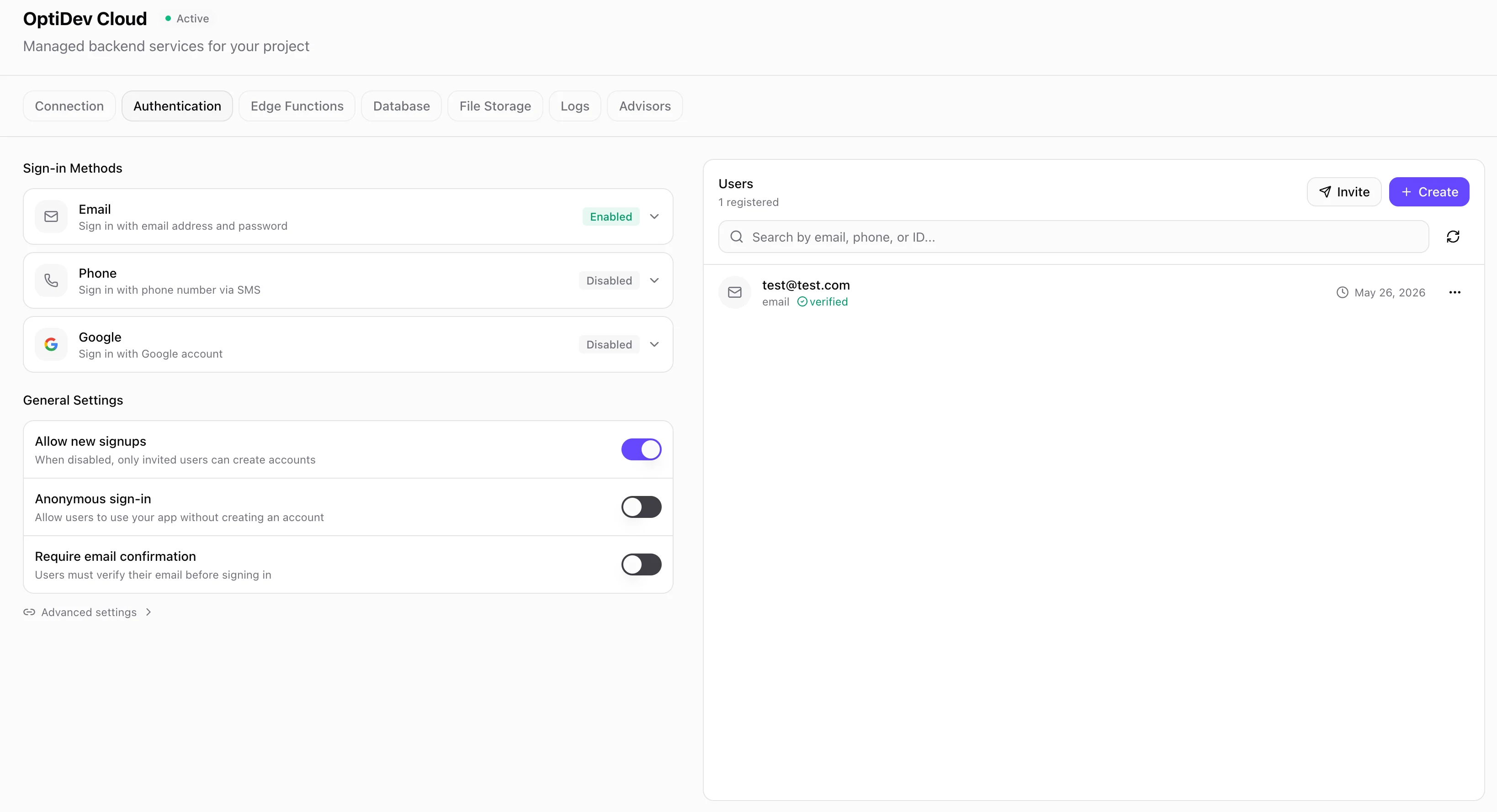Click the May 26, 2026 date
The height and width of the screenshot is (812, 1497).
coord(1390,293)
